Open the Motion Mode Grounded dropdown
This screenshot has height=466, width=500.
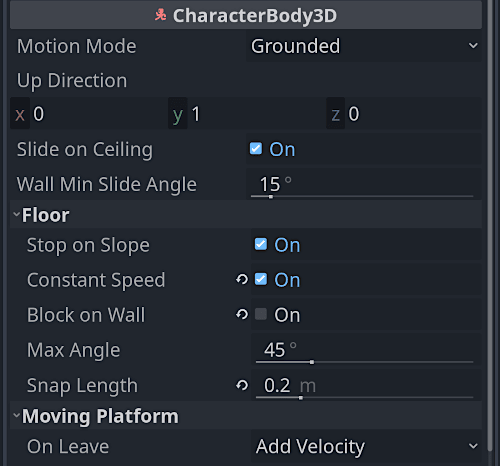pos(364,46)
